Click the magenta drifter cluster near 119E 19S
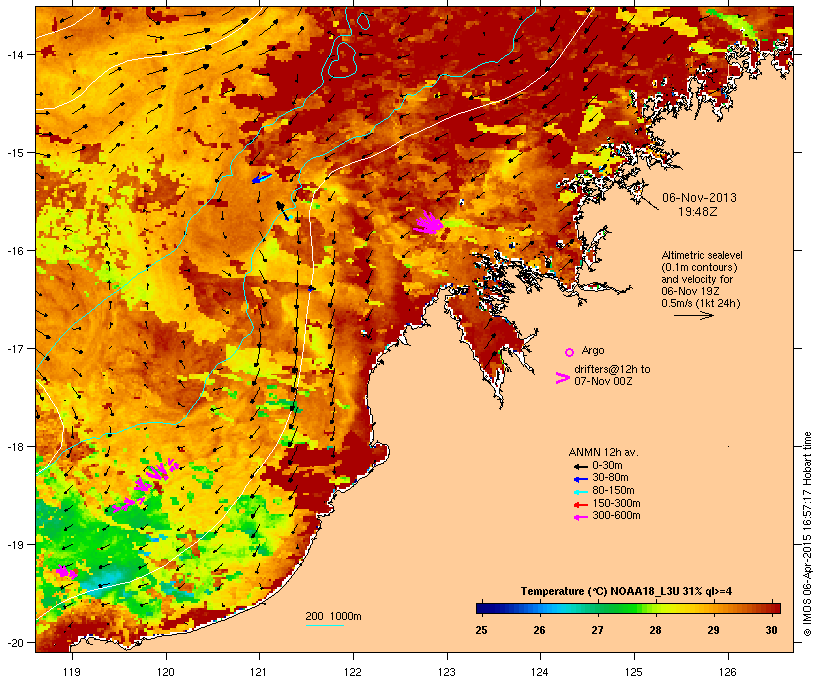820x680 pixels. coord(66,572)
